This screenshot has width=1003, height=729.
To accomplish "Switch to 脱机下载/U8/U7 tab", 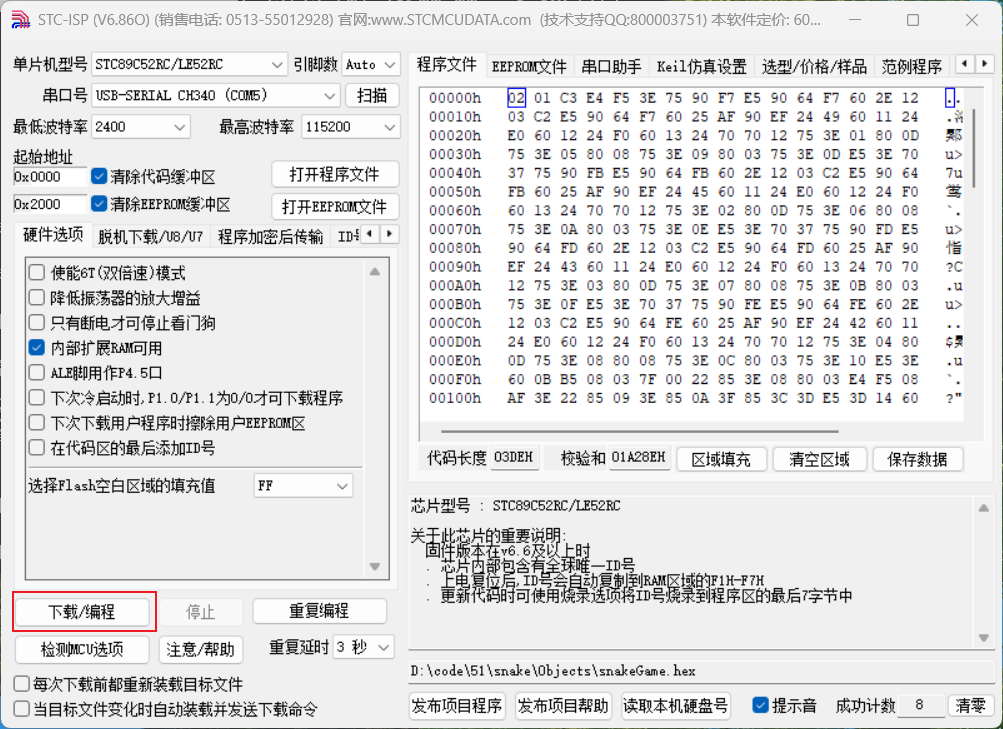I will point(150,237).
